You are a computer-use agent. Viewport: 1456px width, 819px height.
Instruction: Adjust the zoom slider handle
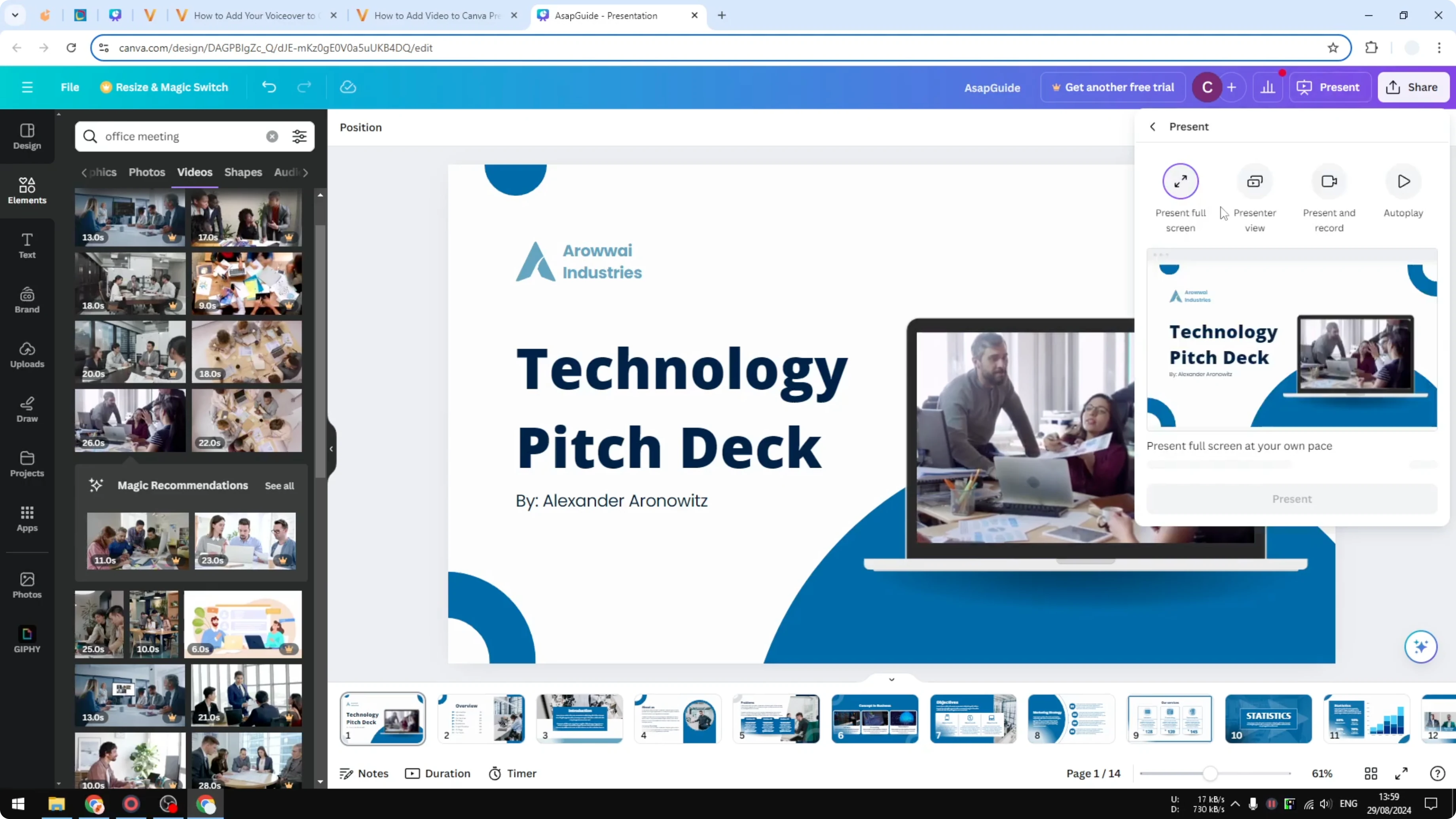[x=1210, y=773]
